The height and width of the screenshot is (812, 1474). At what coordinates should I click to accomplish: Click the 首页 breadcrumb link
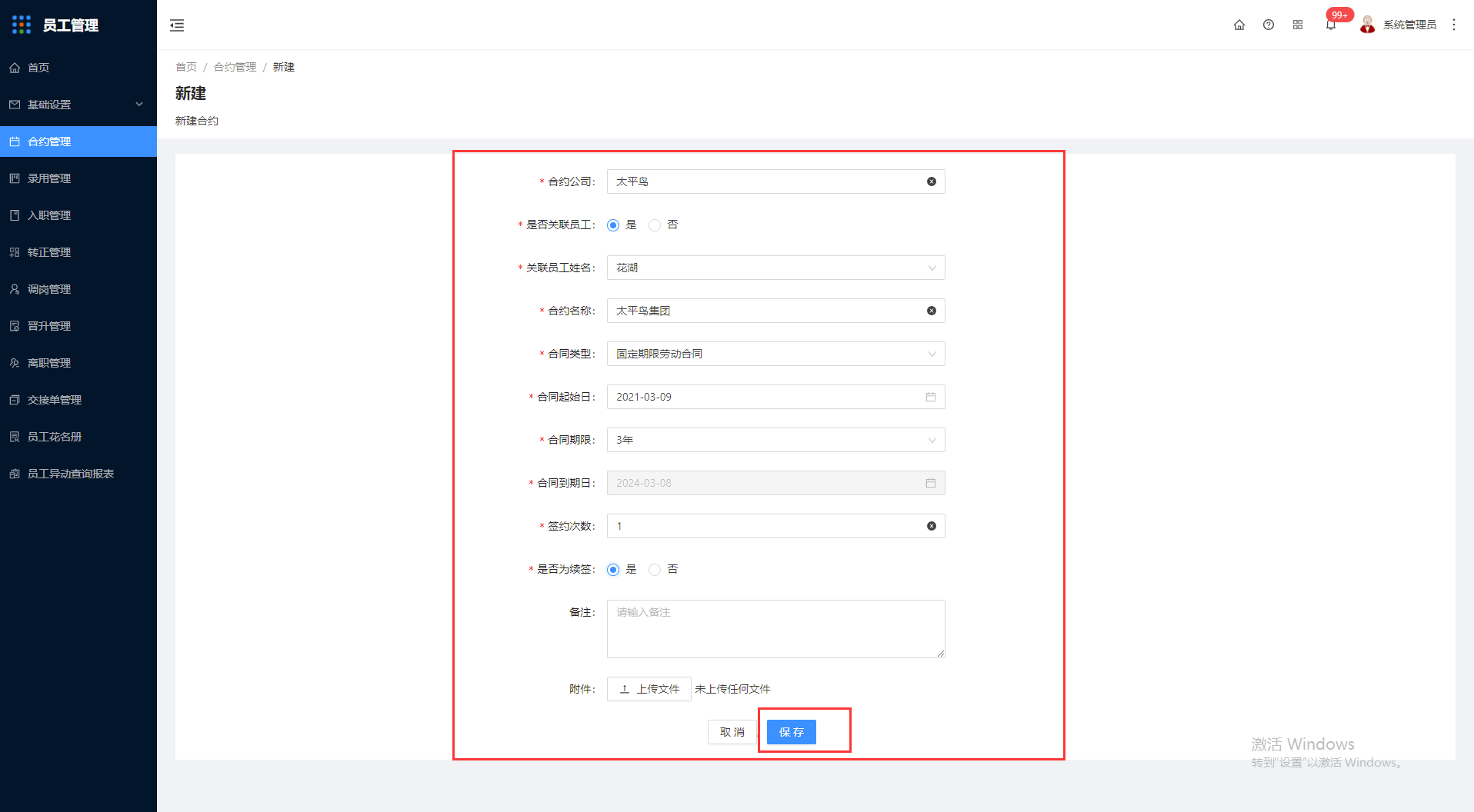pos(186,67)
